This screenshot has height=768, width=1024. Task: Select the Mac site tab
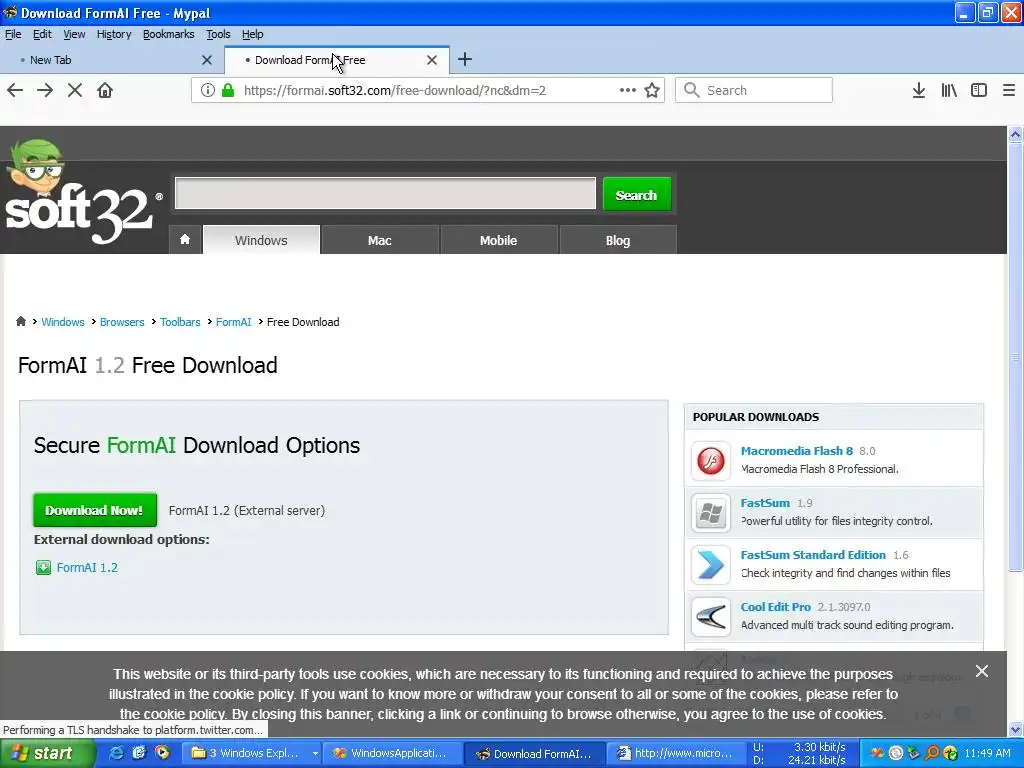tap(379, 240)
